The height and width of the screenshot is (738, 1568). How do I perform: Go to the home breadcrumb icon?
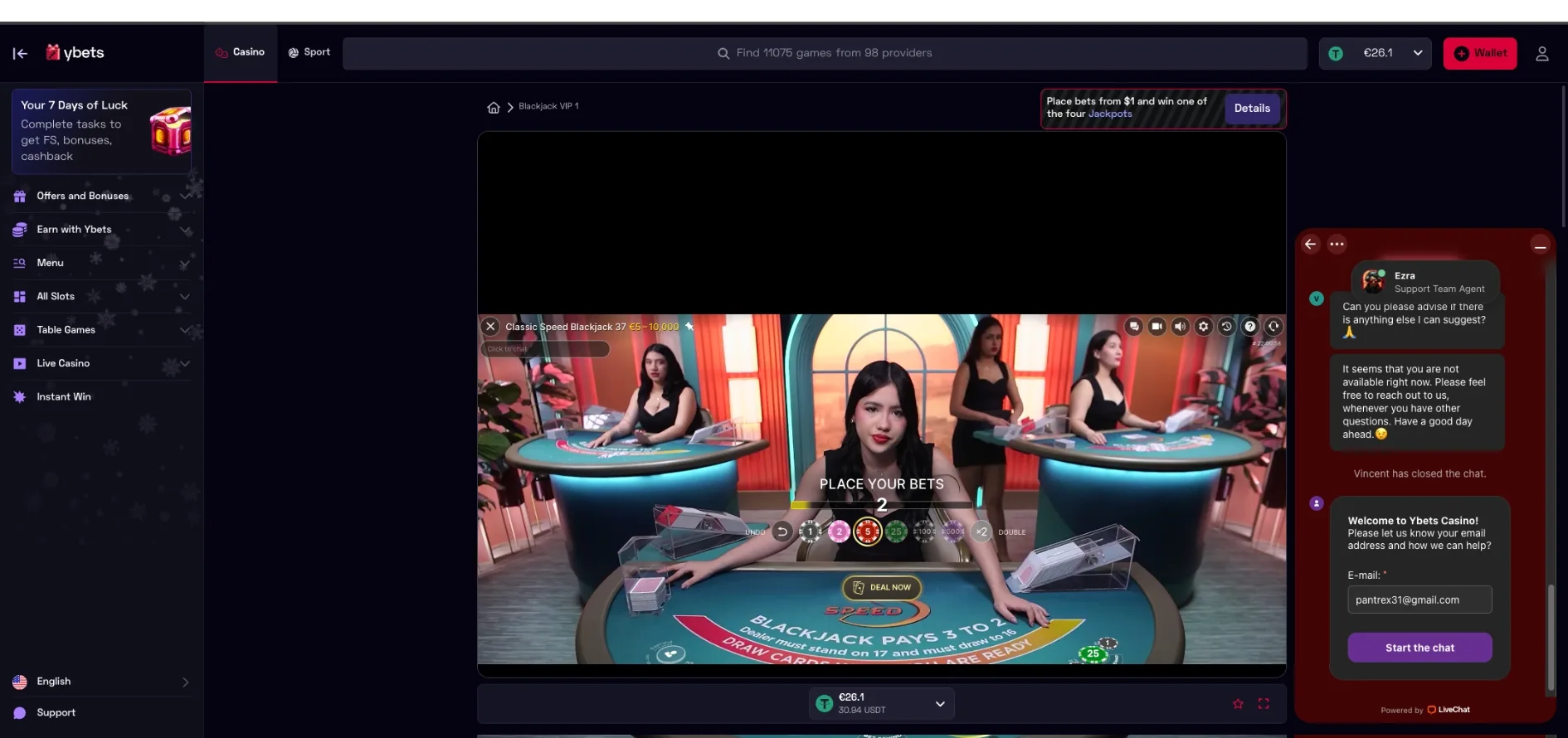click(494, 107)
